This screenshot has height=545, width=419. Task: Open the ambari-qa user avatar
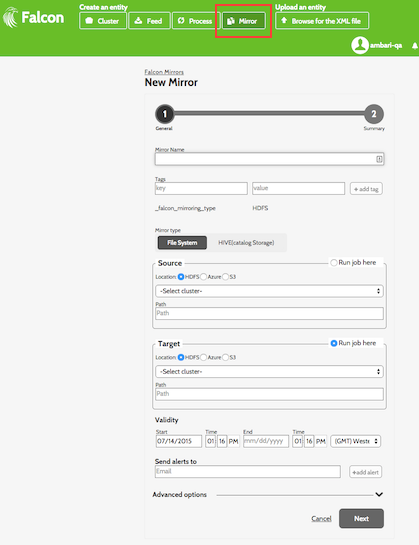point(360,45)
